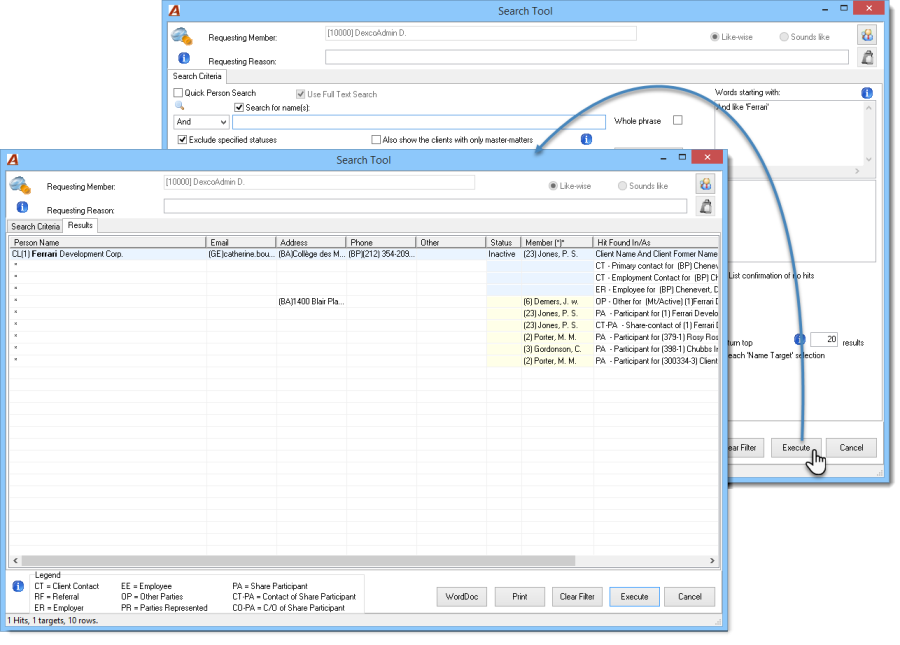
Task: Enable Also show clients with only master-matters
Action: point(376,139)
